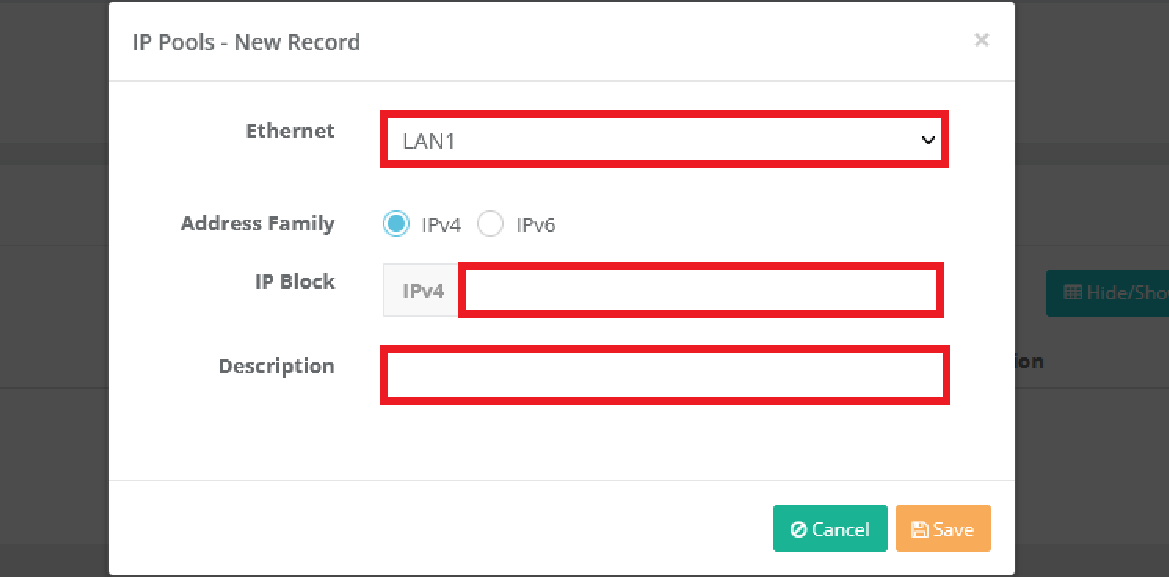
Task: Click the chevron arrow on Ethernet select
Action: pyautogui.click(x=928, y=140)
